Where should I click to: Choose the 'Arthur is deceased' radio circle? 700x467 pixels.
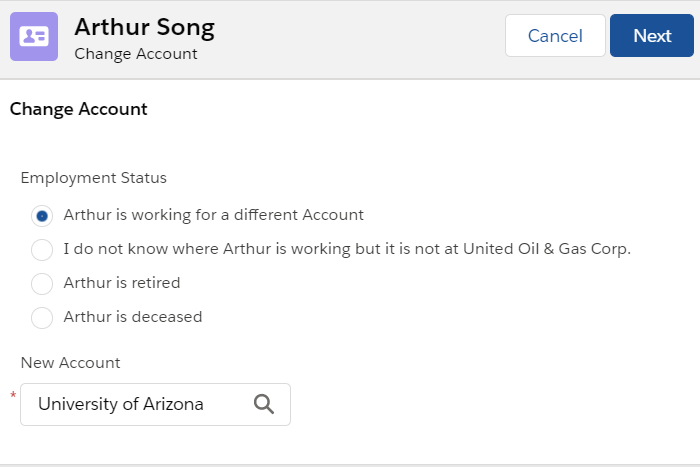point(42,317)
